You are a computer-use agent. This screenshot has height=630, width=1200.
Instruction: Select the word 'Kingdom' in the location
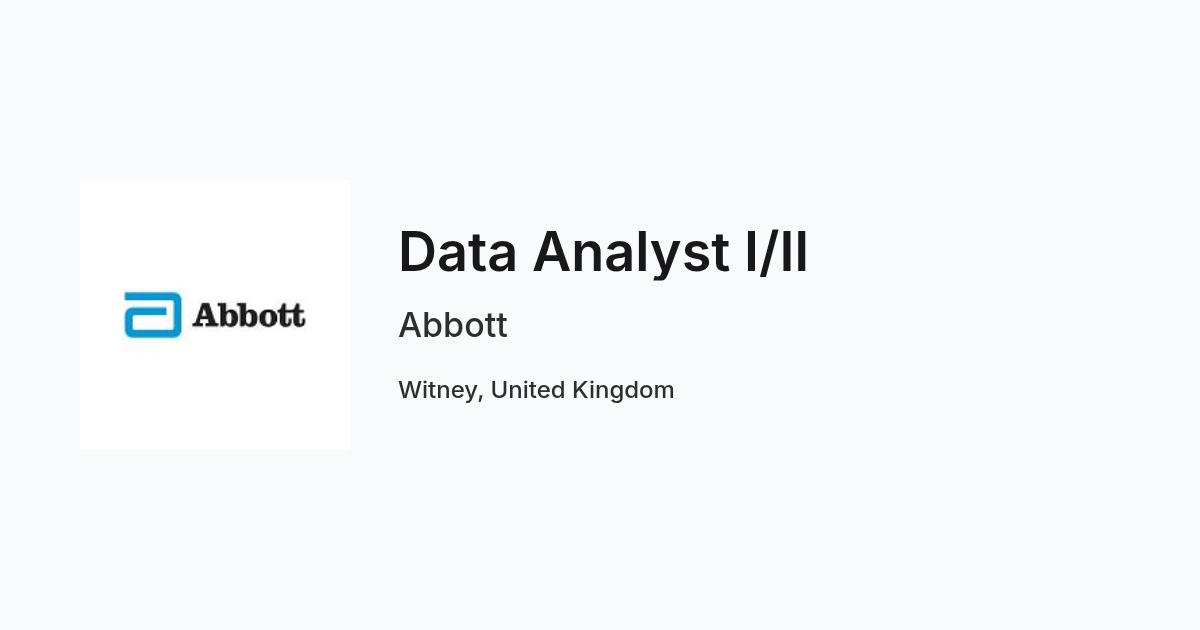click(x=623, y=390)
